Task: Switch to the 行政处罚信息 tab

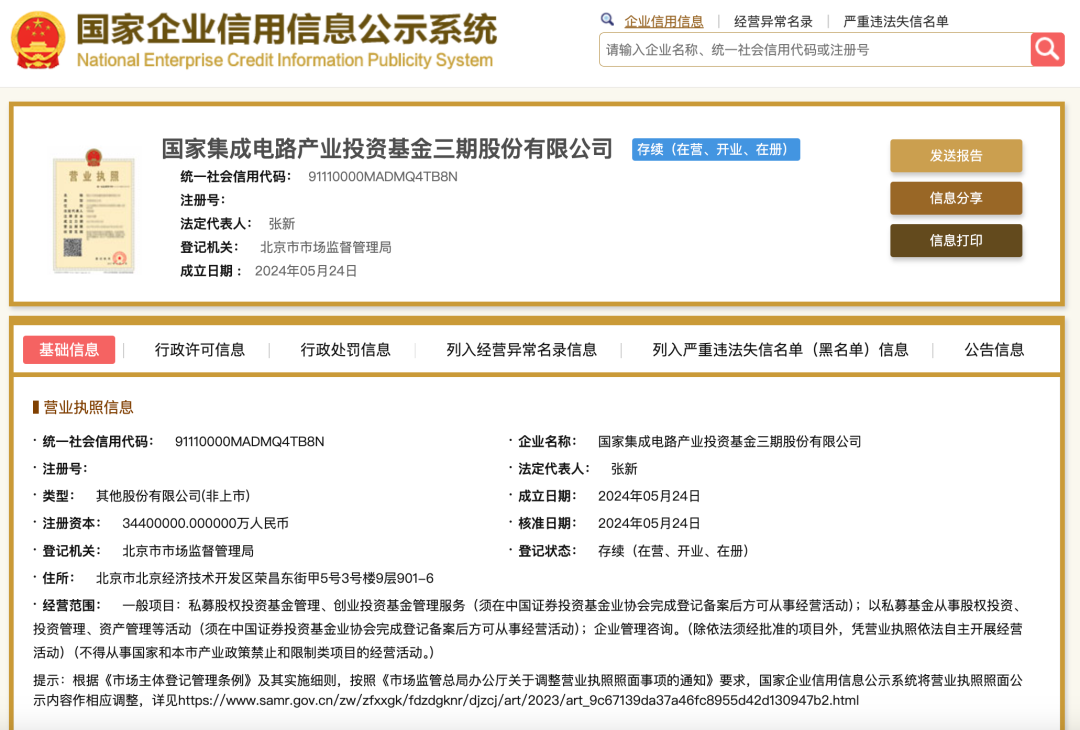Action: click(x=343, y=349)
